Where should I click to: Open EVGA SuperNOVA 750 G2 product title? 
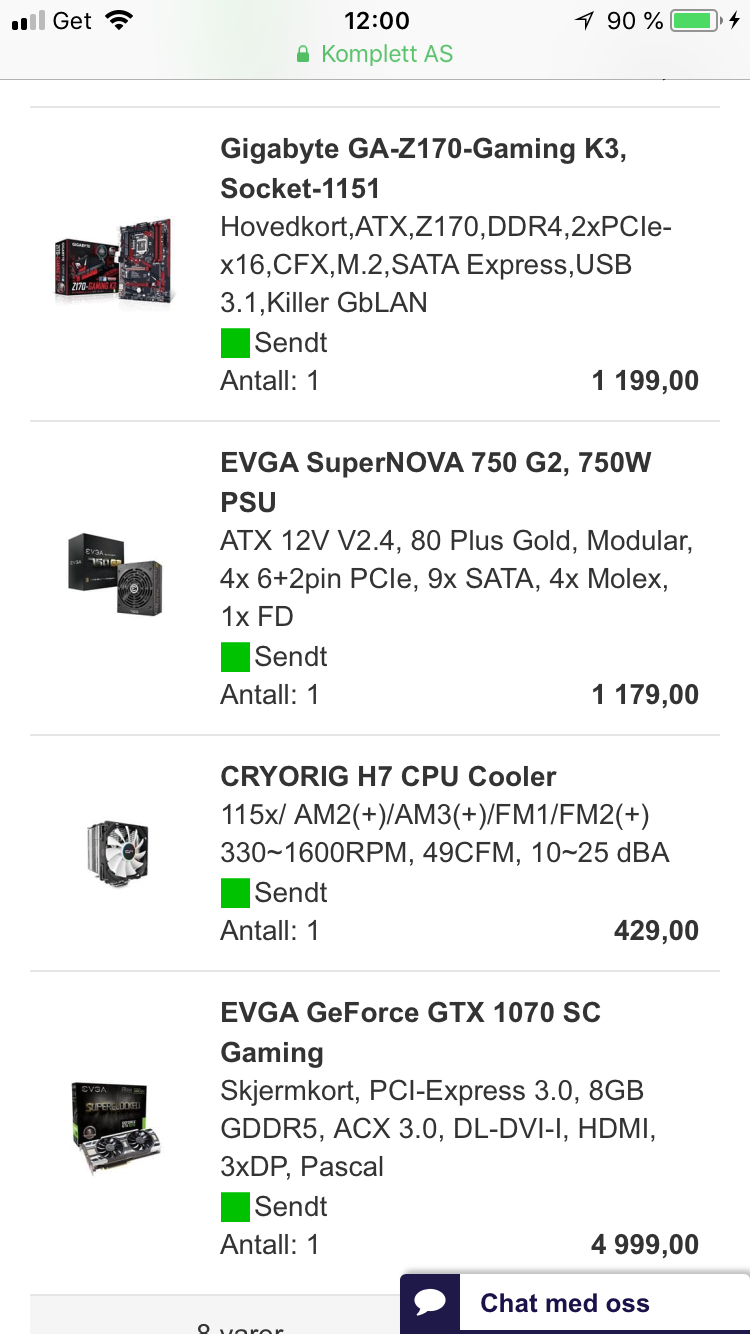pyautogui.click(x=436, y=482)
